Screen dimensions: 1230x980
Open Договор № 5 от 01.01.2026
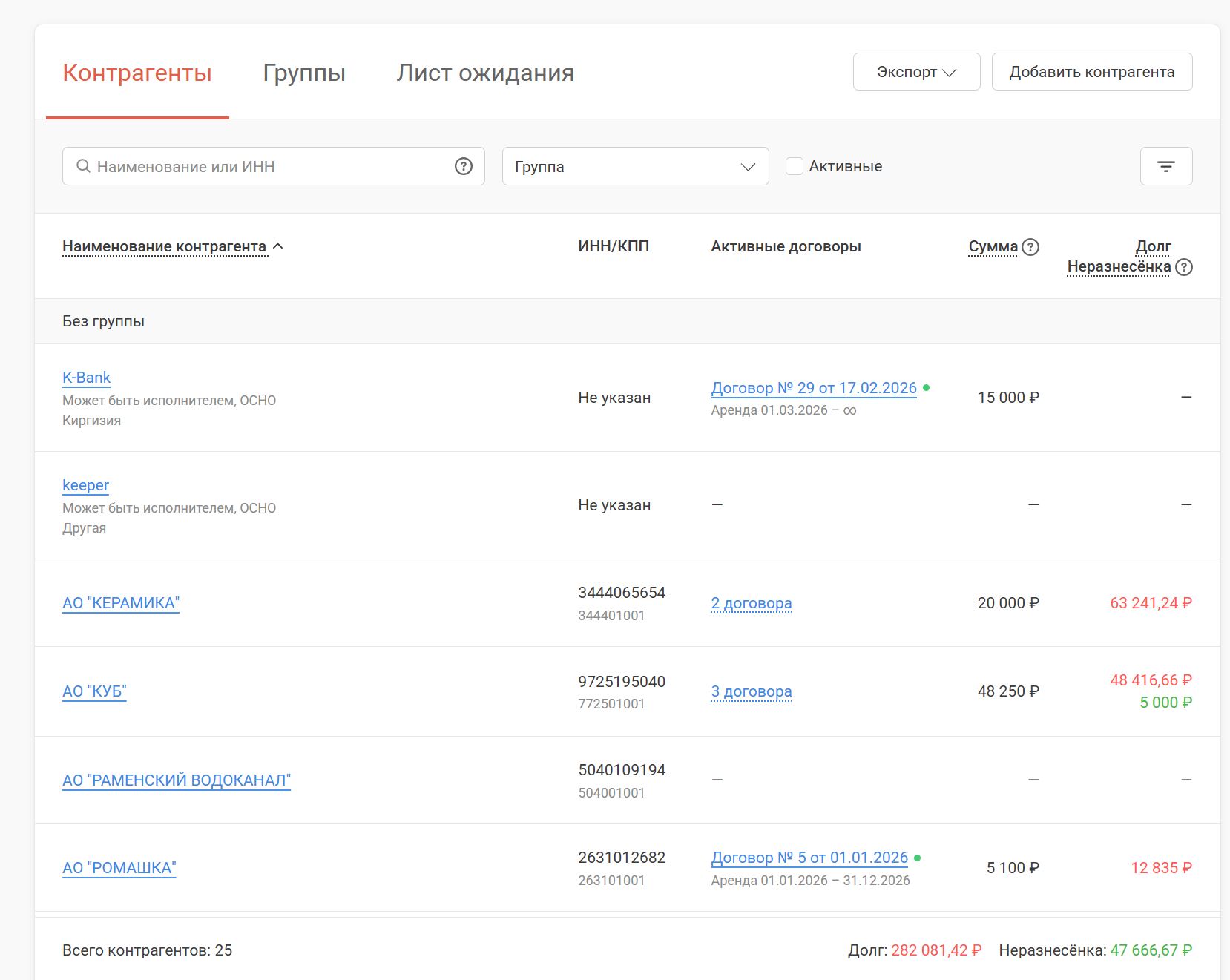pos(809,858)
